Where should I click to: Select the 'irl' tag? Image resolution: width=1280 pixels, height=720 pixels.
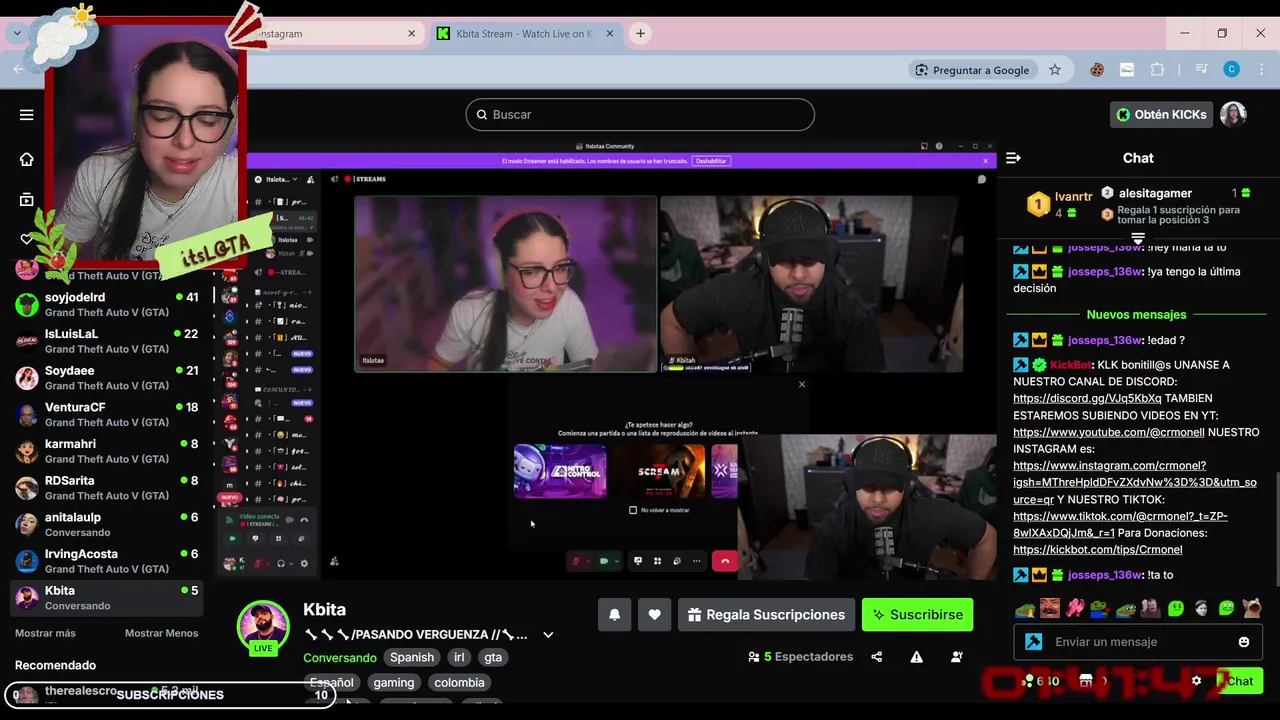(x=459, y=658)
